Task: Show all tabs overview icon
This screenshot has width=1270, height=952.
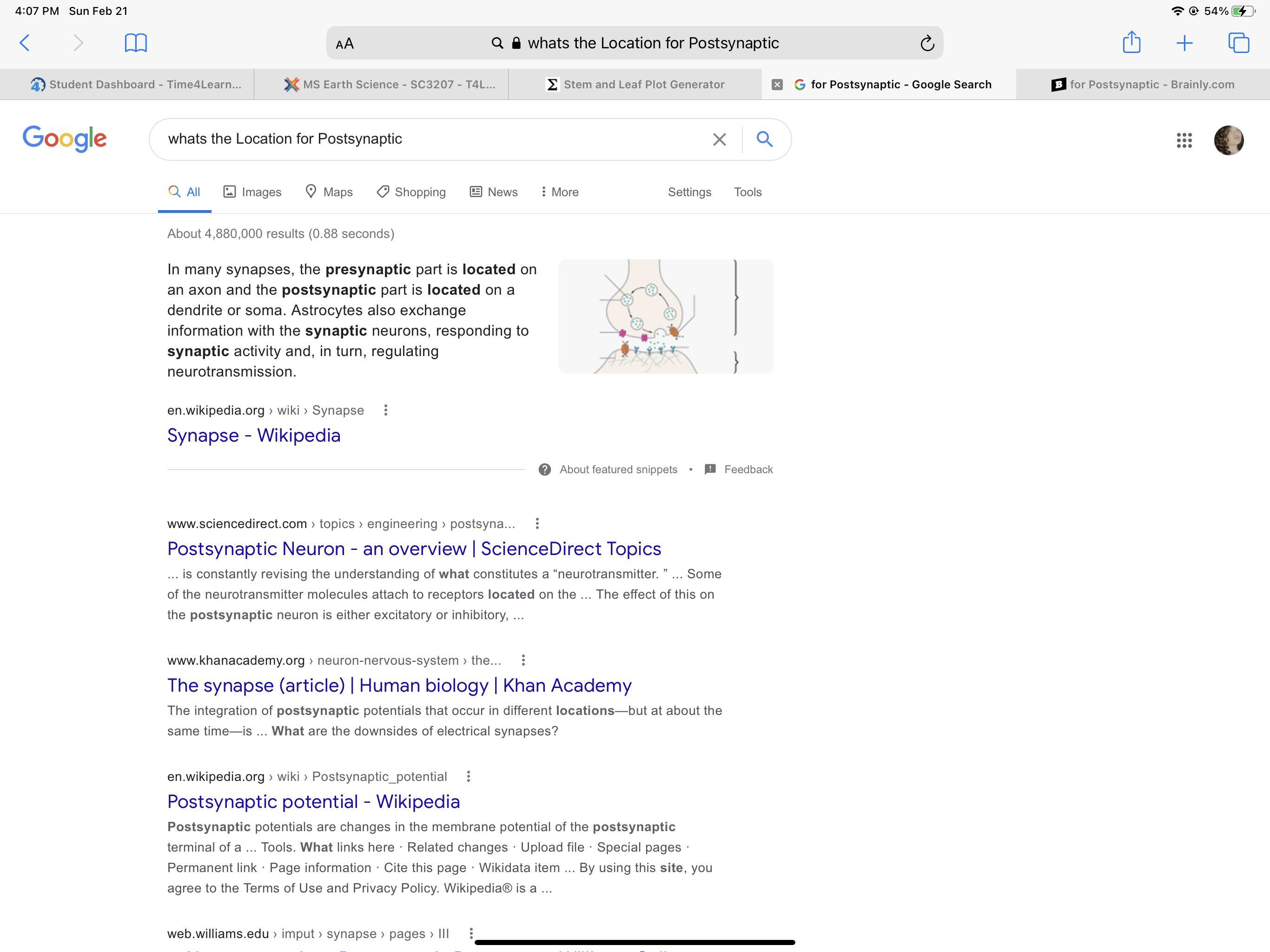Action: pyautogui.click(x=1238, y=43)
